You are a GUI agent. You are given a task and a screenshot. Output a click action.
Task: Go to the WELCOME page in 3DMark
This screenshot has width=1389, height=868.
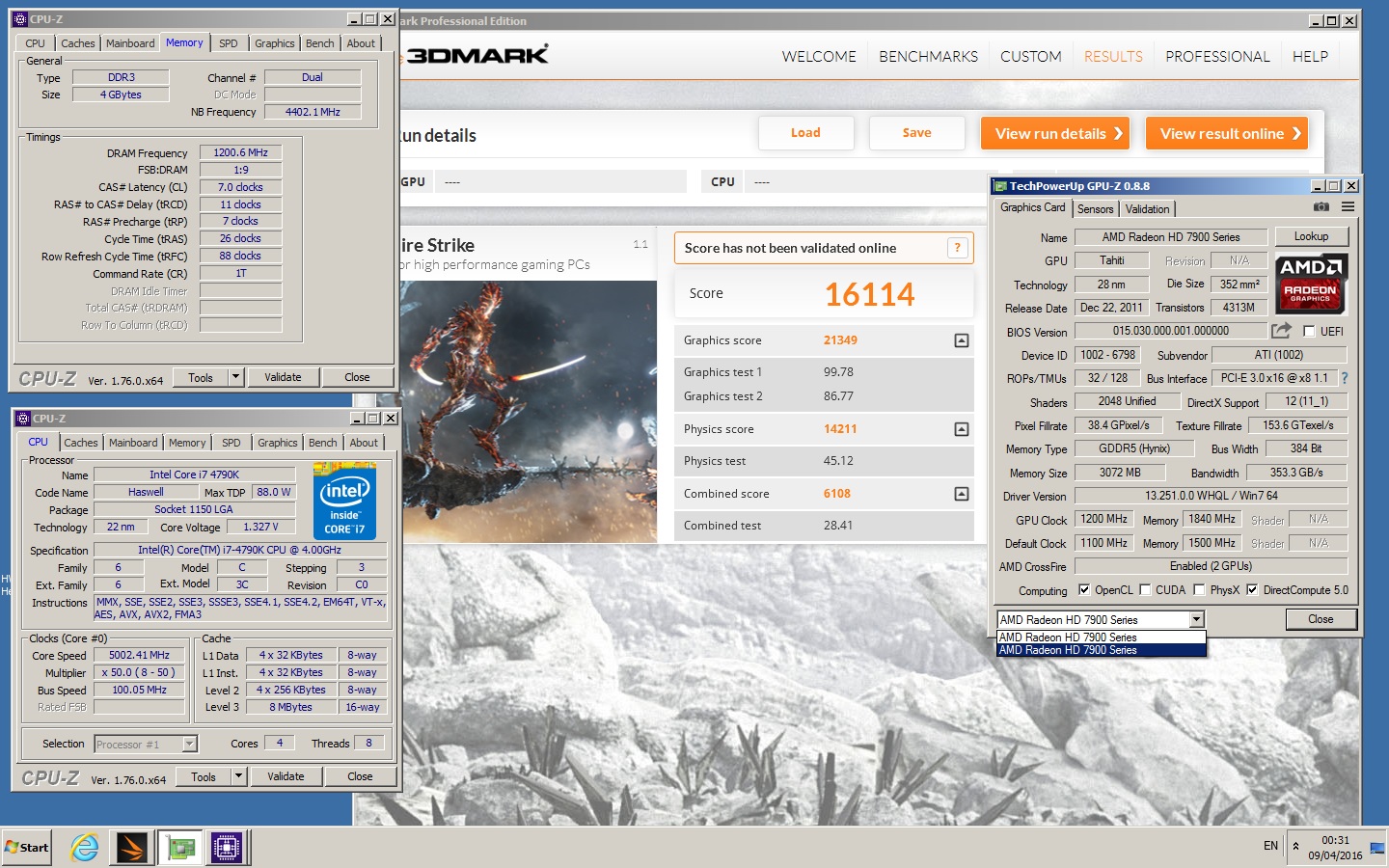(x=819, y=57)
